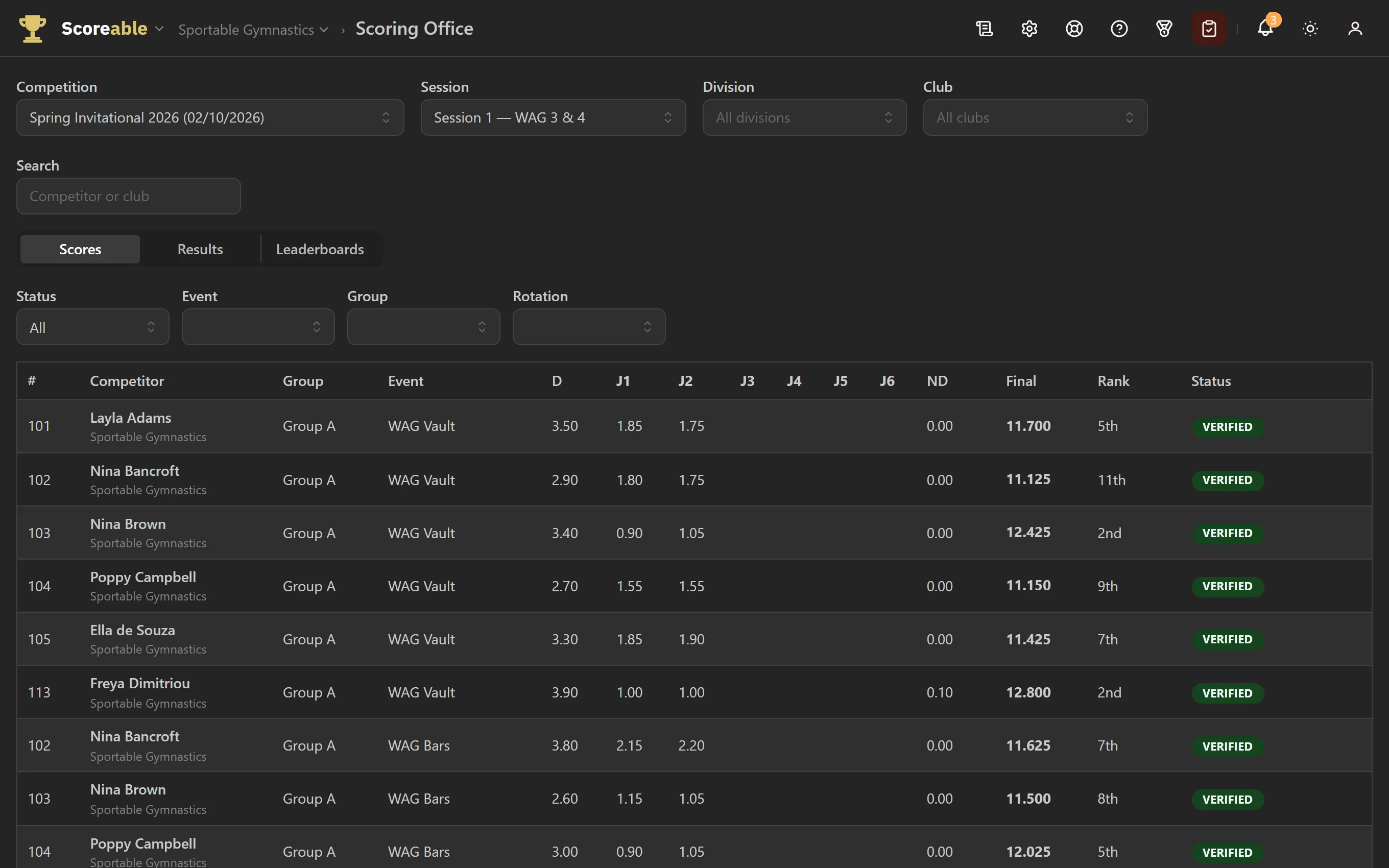Open the Session 1 — WAG 3 & 4 dropdown
The width and height of the screenshot is (1389, 868).
[x=553, y=117]
